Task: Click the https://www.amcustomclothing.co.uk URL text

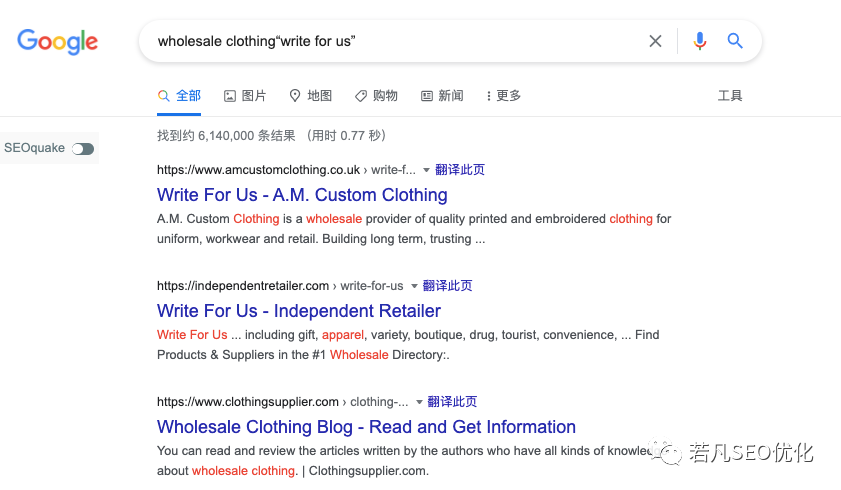Action: 259,170
